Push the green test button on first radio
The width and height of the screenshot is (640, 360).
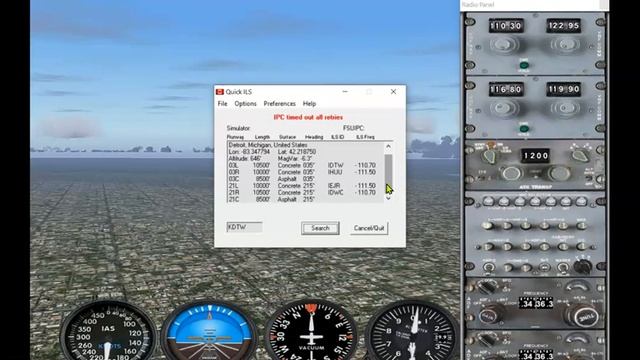pos(524,65)
